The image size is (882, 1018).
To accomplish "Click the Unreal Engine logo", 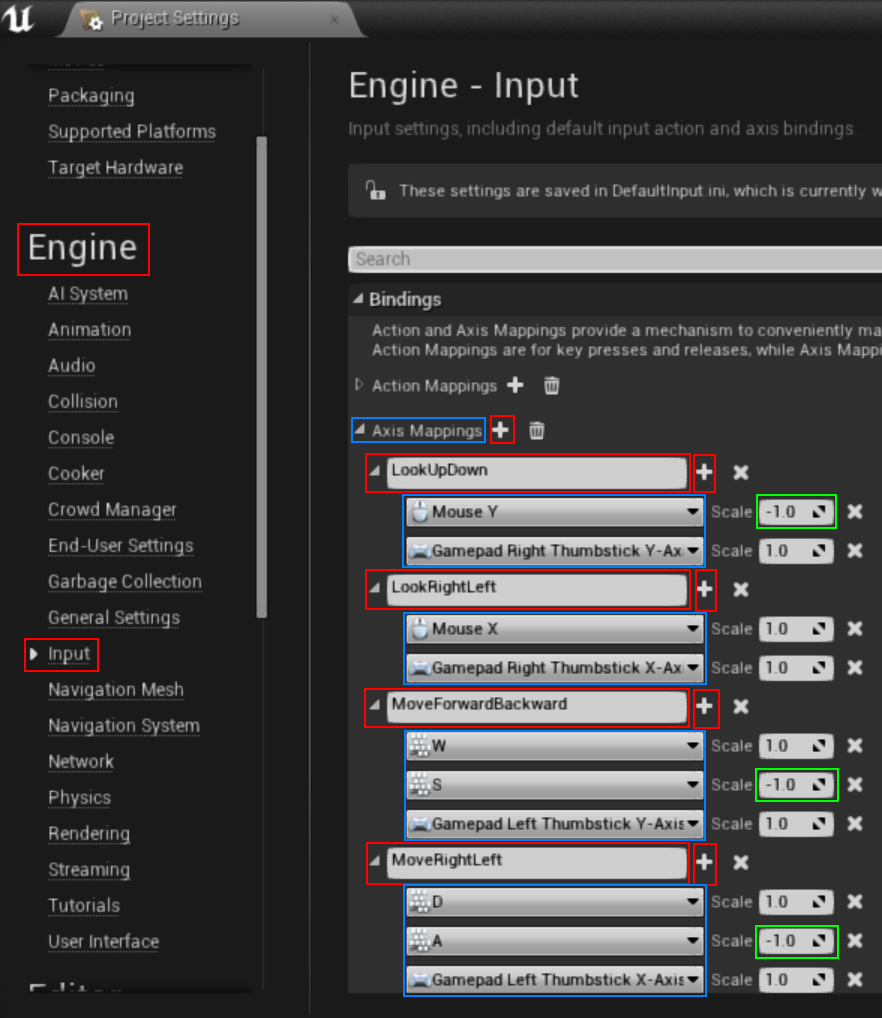I will [x=20, y=18].
